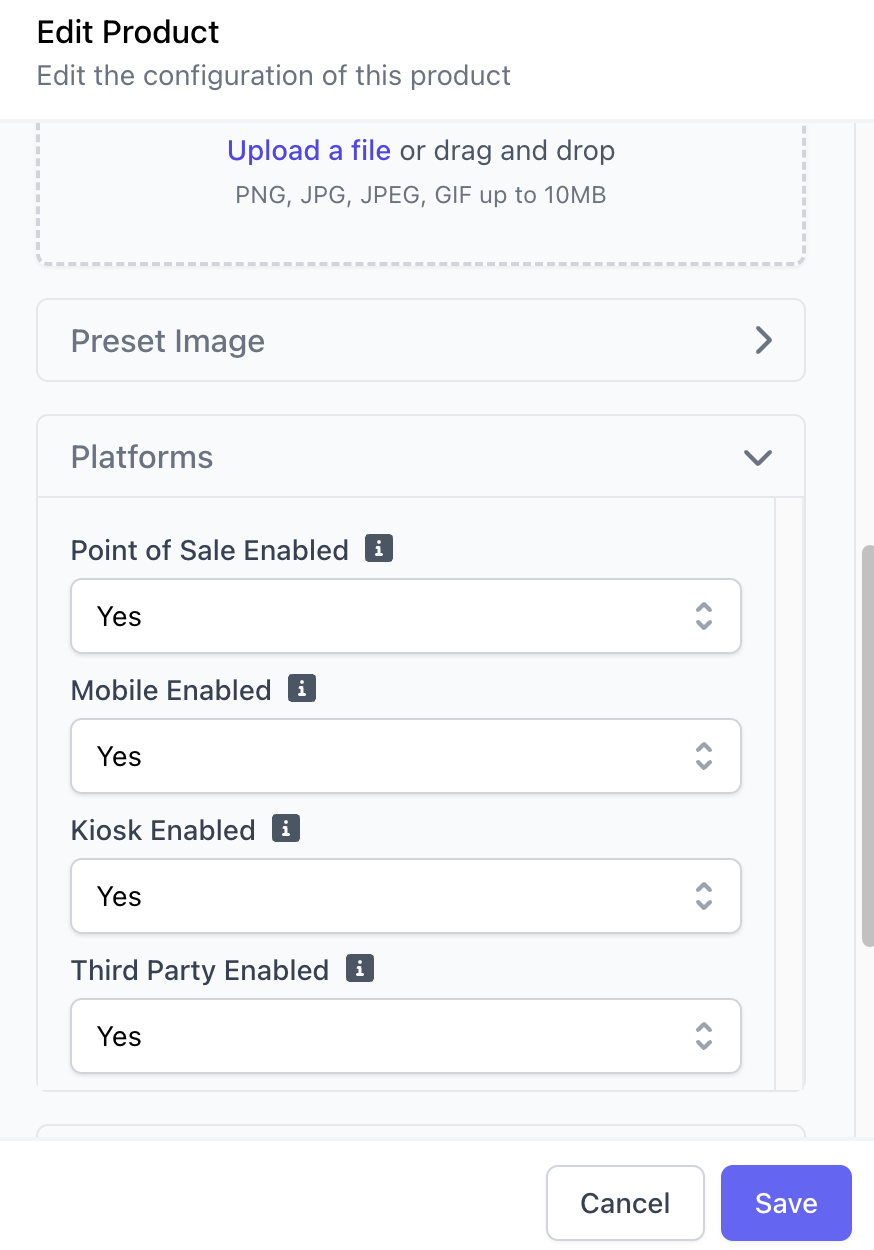Click the Mobile Enabled select arrows
This screenshot has width=874, height=1250.
coord(704,756)
